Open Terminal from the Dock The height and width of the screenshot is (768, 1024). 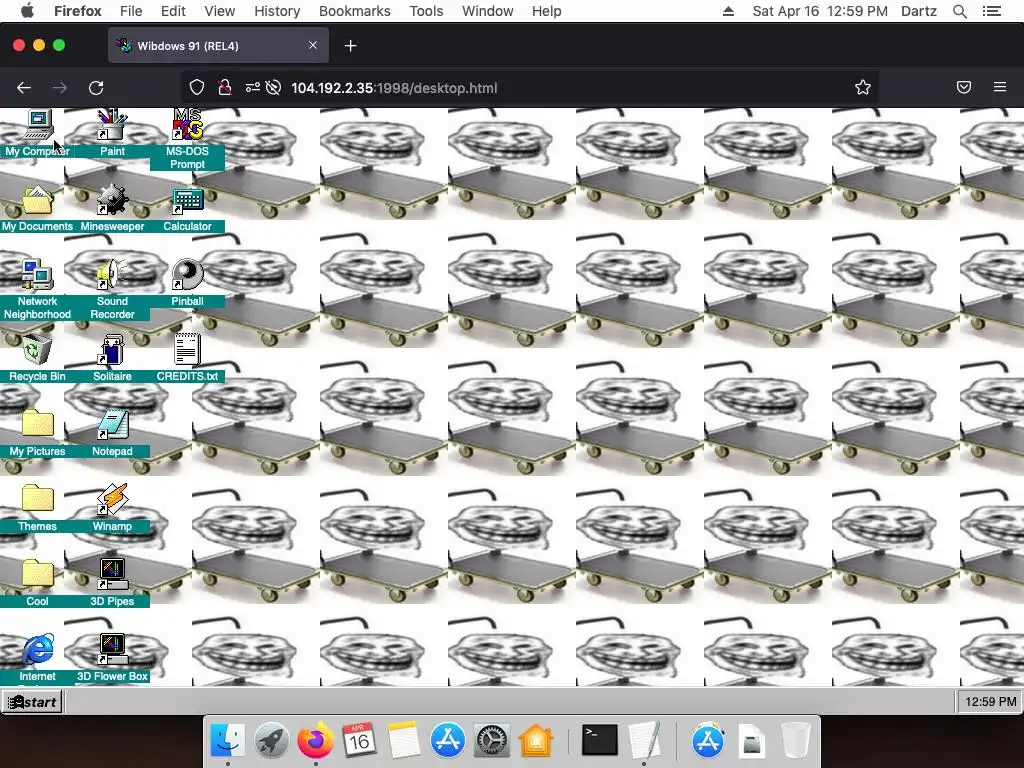(x=600, y=741)
